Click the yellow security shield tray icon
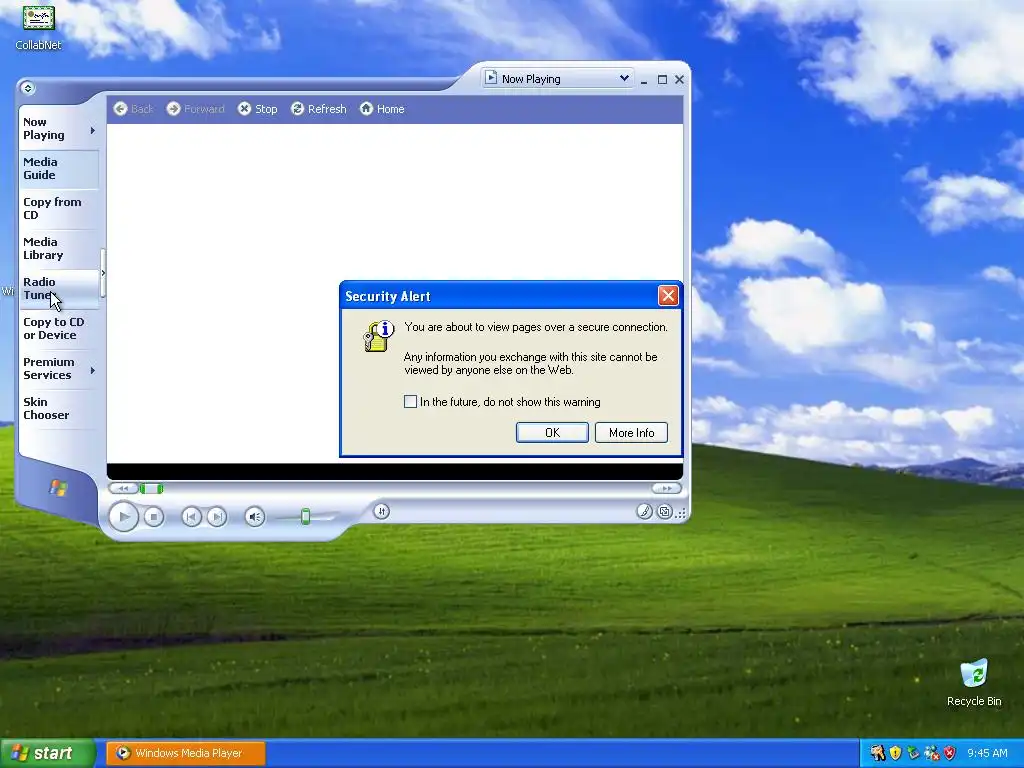1024x768 pixels. click(x=895, y=753)
